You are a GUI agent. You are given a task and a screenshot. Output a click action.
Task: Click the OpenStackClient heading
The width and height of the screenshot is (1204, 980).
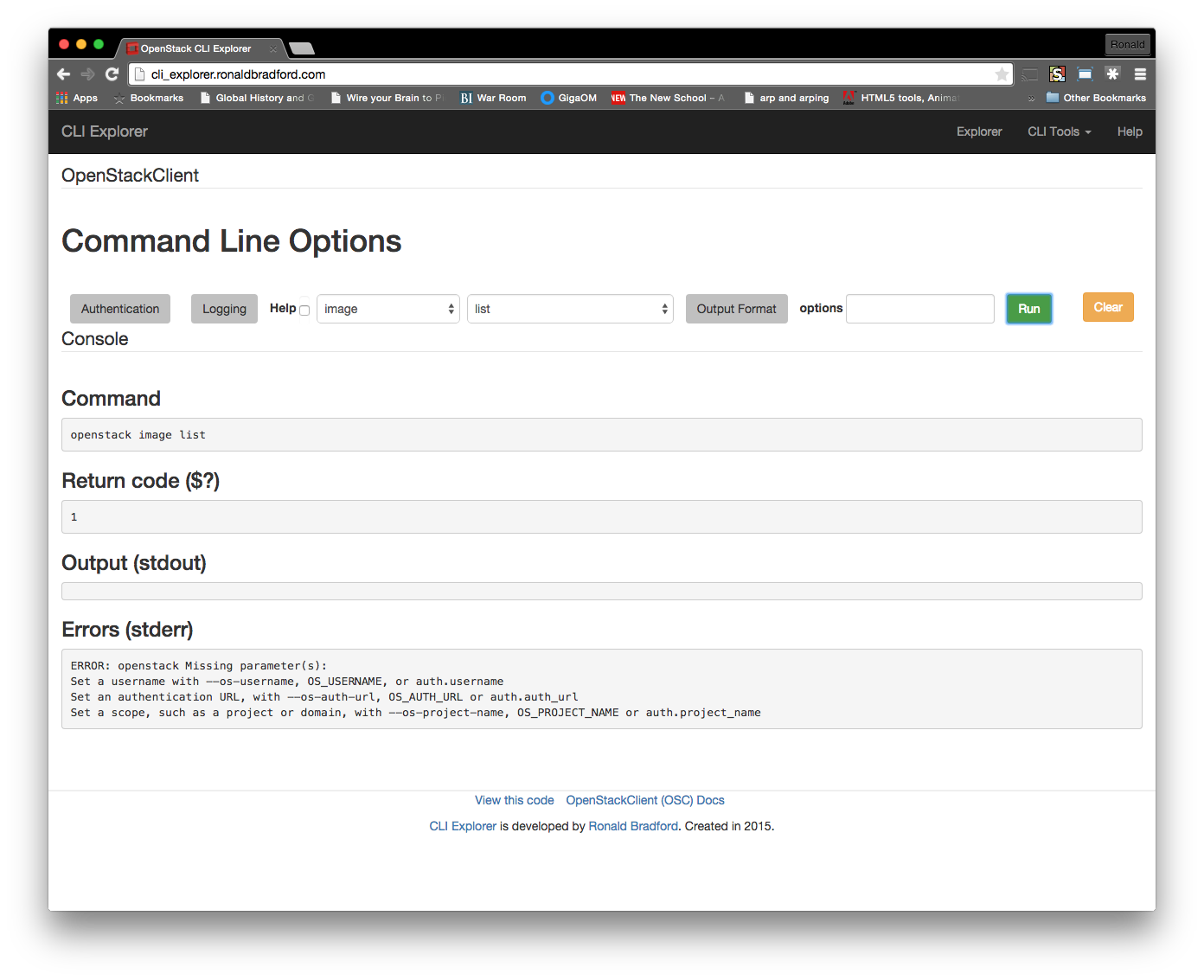pyautogui.click(x=130, y=176)
